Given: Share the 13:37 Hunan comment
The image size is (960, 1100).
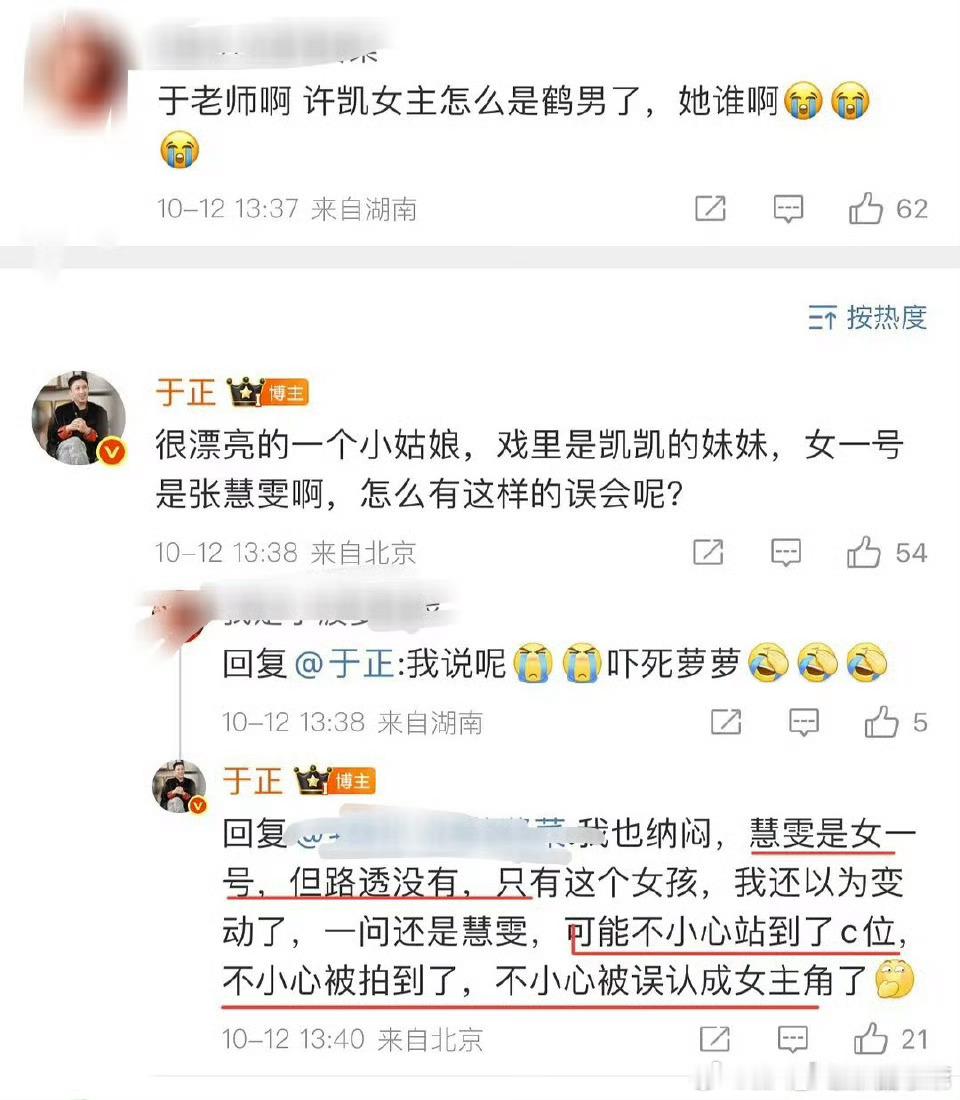Looking at the screenshot, I should pos(710,209).
